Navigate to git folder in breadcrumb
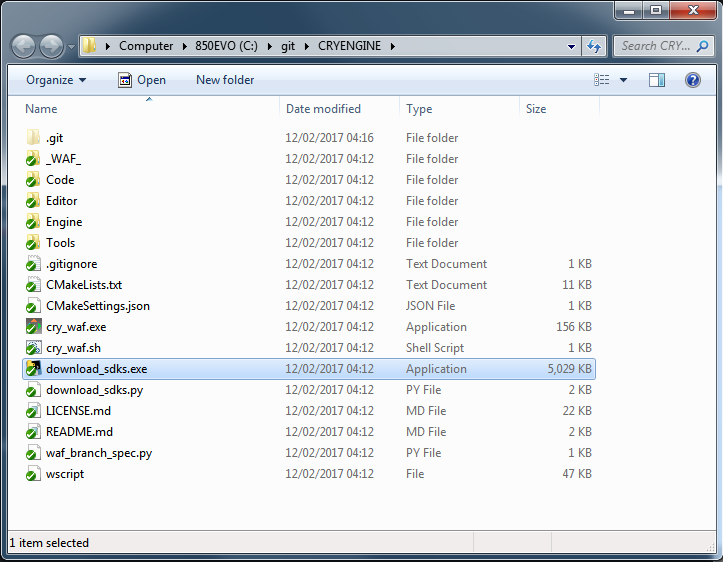 point(288,46)
